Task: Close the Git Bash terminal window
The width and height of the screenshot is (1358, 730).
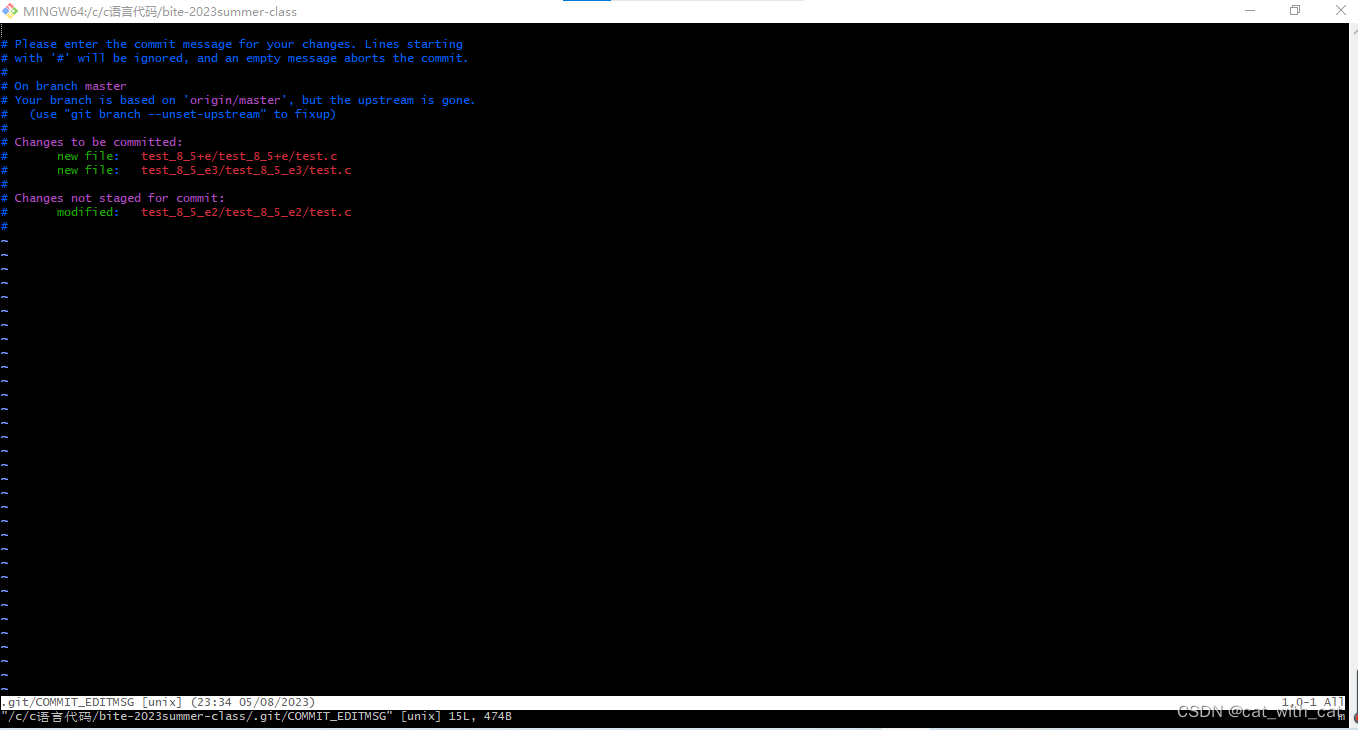Action: tap(1339, 11)
